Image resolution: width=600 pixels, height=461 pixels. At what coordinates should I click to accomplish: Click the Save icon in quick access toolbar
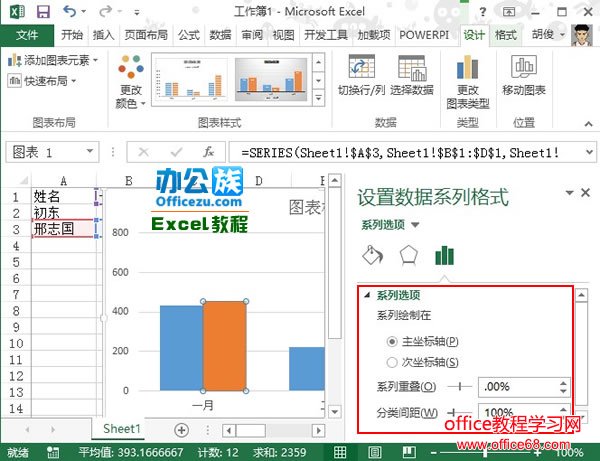(x=43, y=11)
